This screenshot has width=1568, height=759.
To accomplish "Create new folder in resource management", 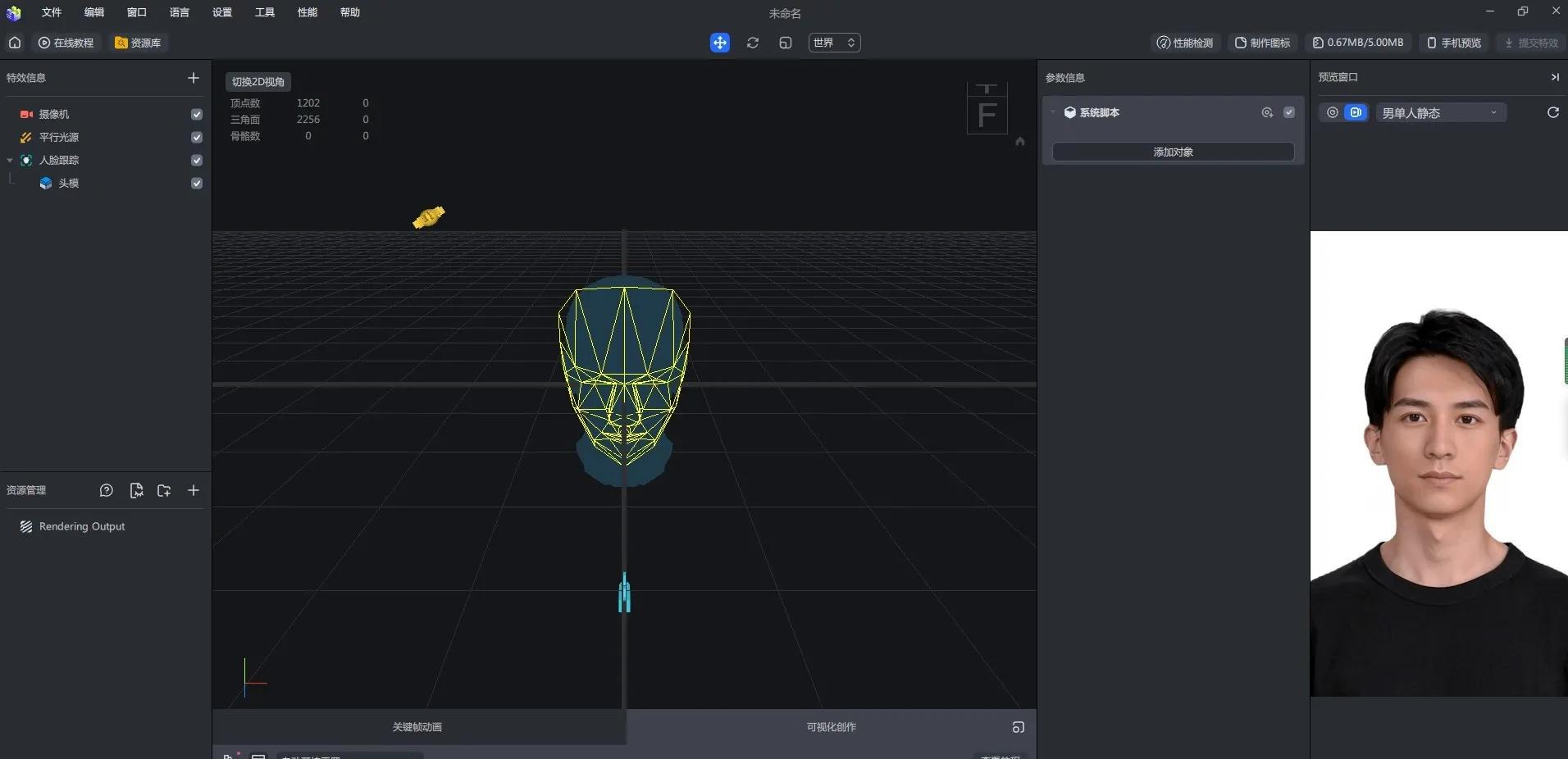I will coord(164,490).
